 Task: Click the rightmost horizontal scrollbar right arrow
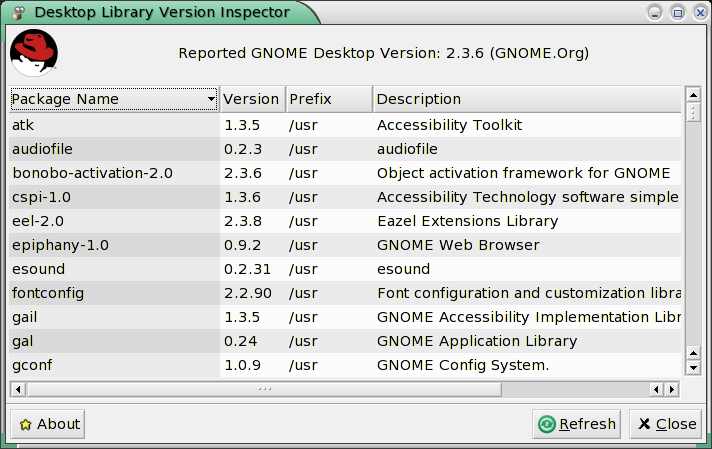[672, 389]
